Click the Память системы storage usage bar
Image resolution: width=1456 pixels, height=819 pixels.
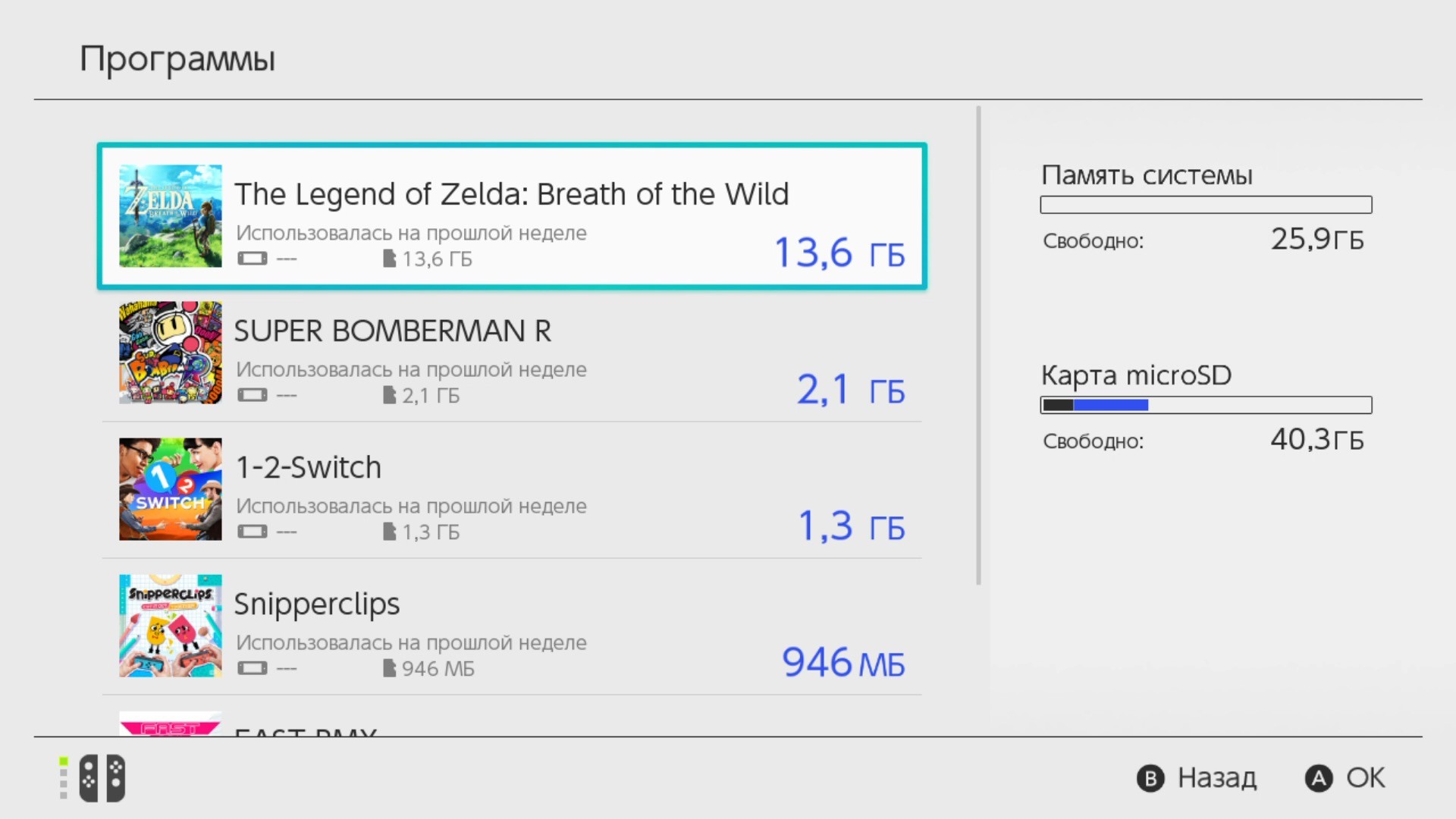click(1206, 205)
